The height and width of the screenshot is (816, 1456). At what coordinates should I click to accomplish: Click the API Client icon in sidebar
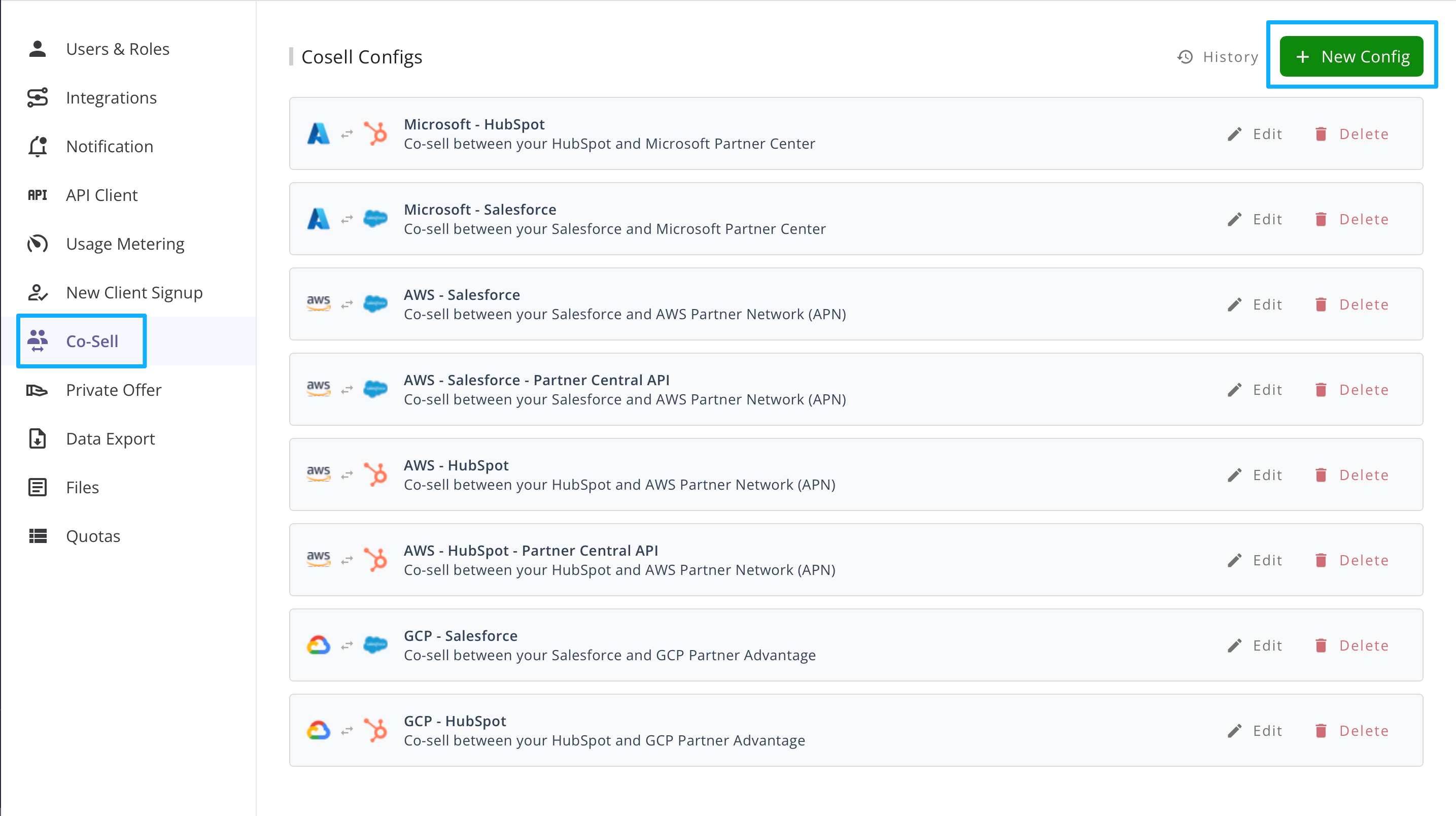[x=38, y=195]
